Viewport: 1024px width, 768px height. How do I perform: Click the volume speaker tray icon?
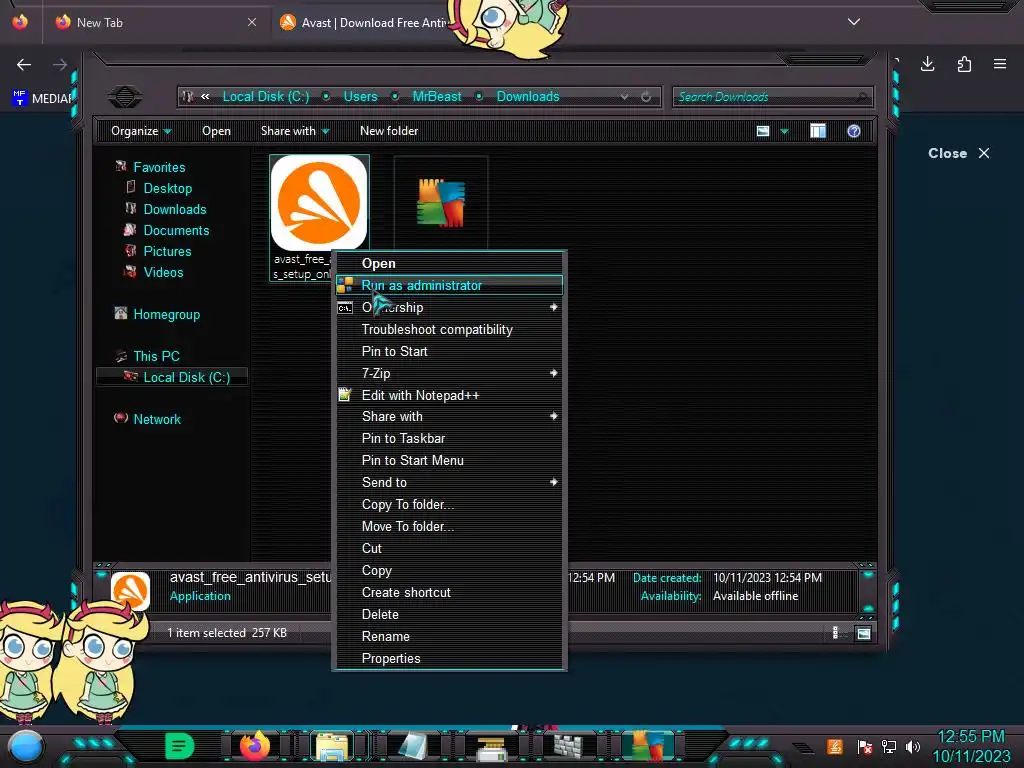(913, 746)
